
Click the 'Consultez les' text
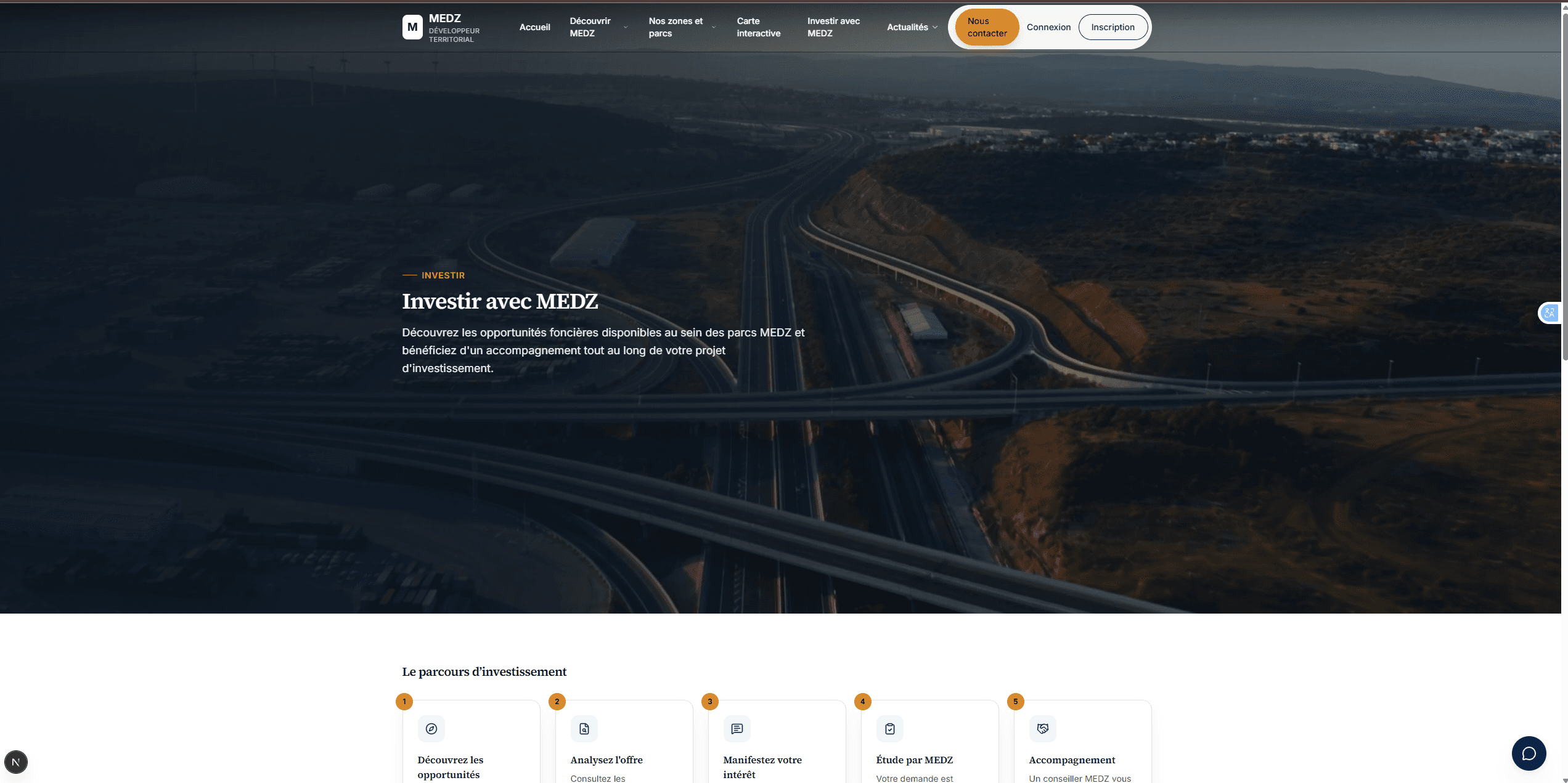598,778
